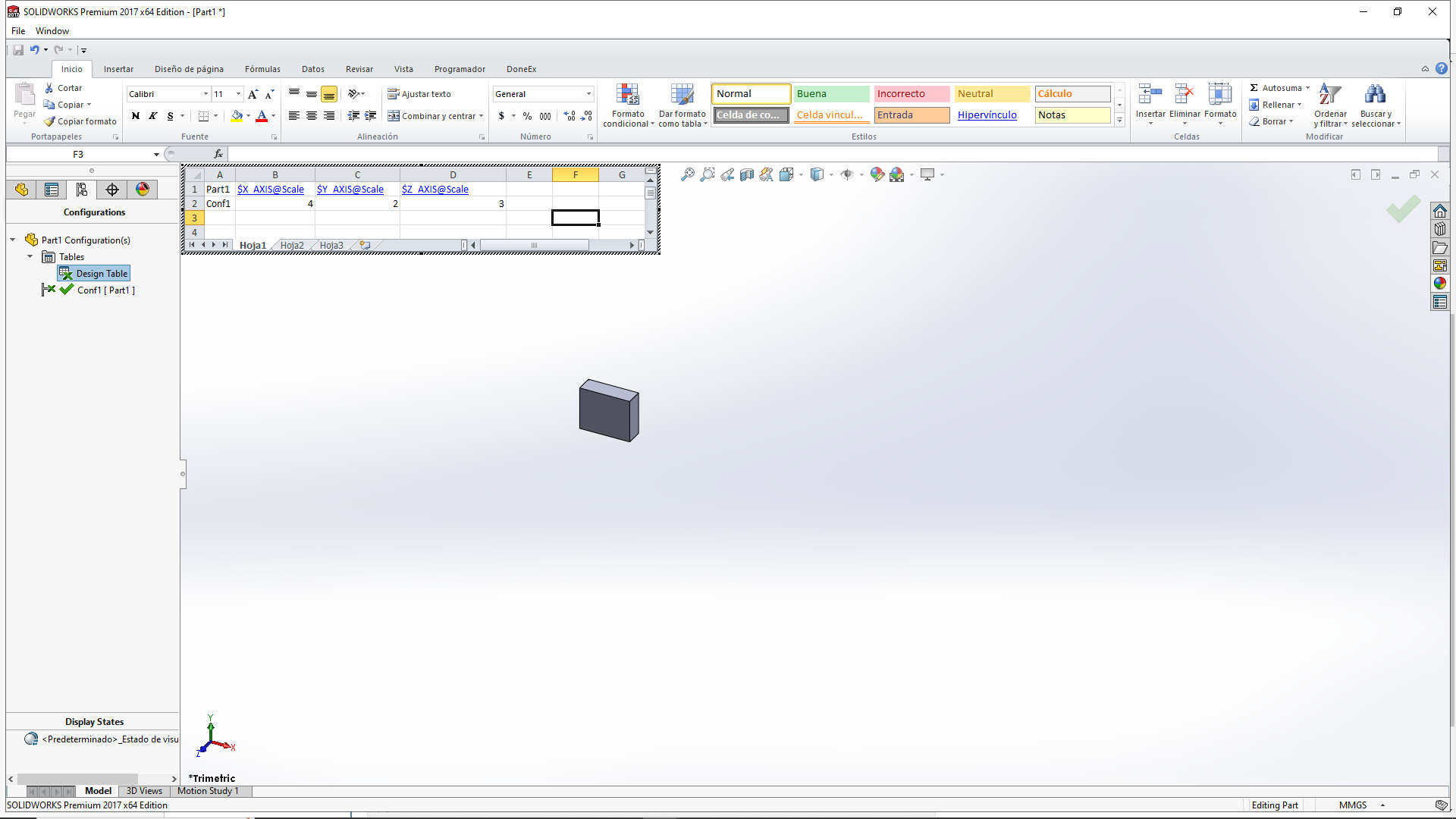
Task: Apply the Buena green cell style
Action: pos(831,94)
